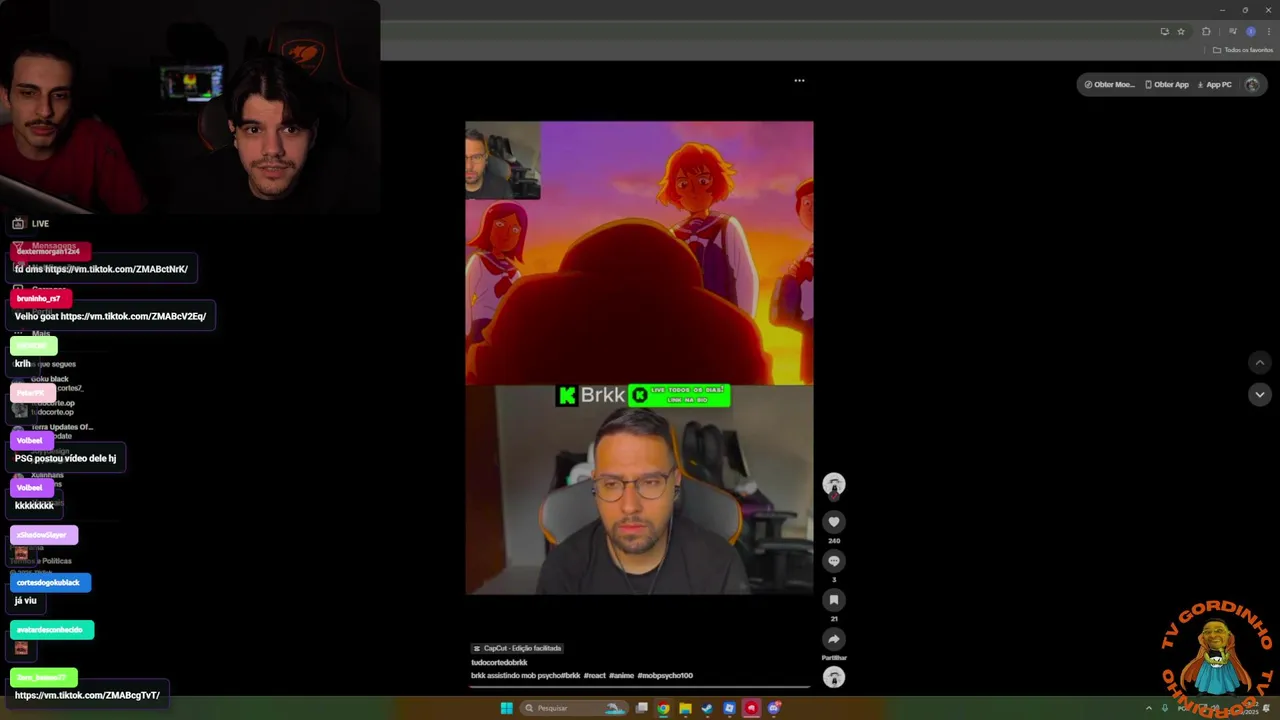Open Chrome three-dot menu
The image size is (1280, 720).
click(1269, 31)
